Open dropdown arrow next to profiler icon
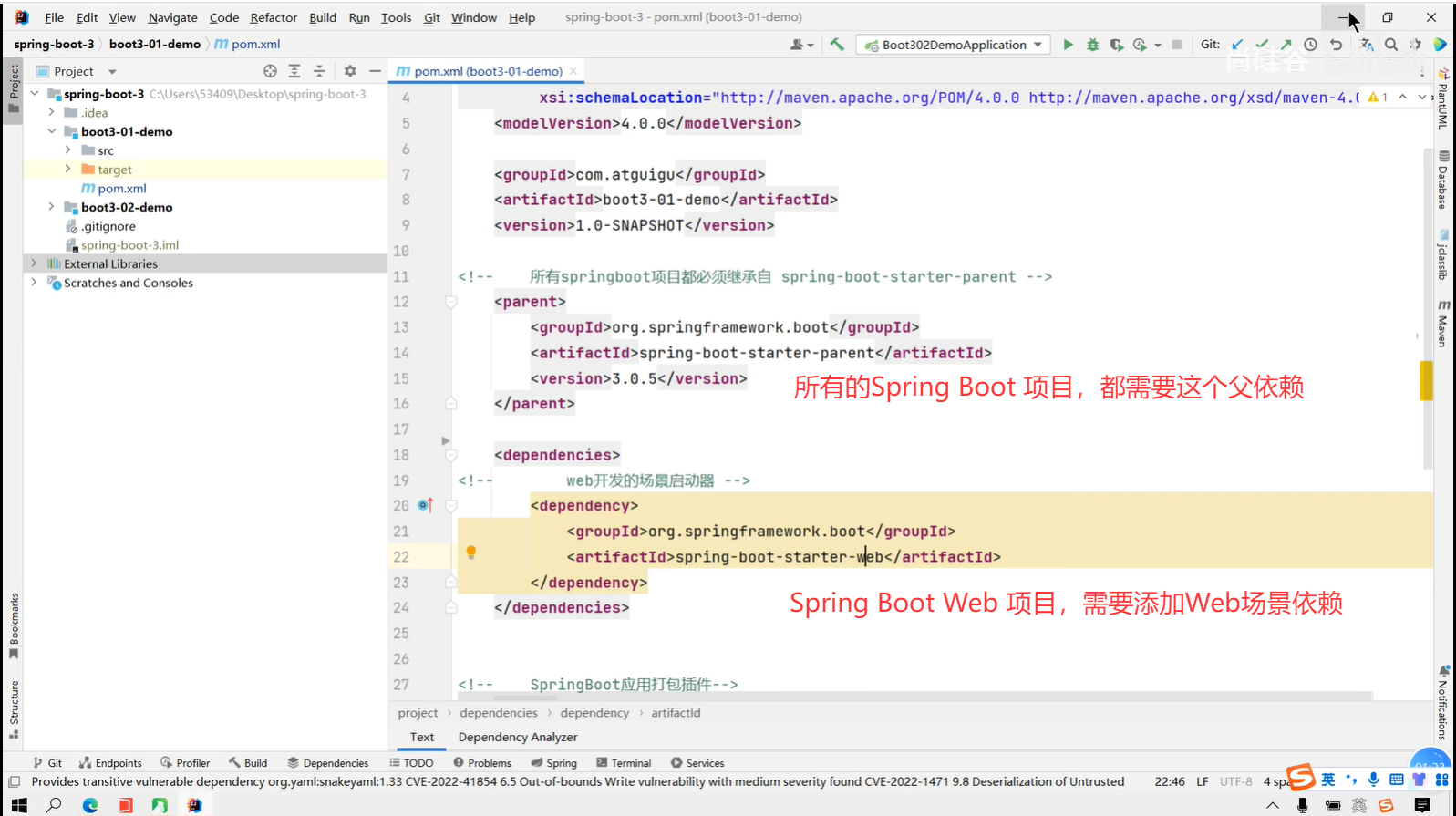 pos(1158,46)
